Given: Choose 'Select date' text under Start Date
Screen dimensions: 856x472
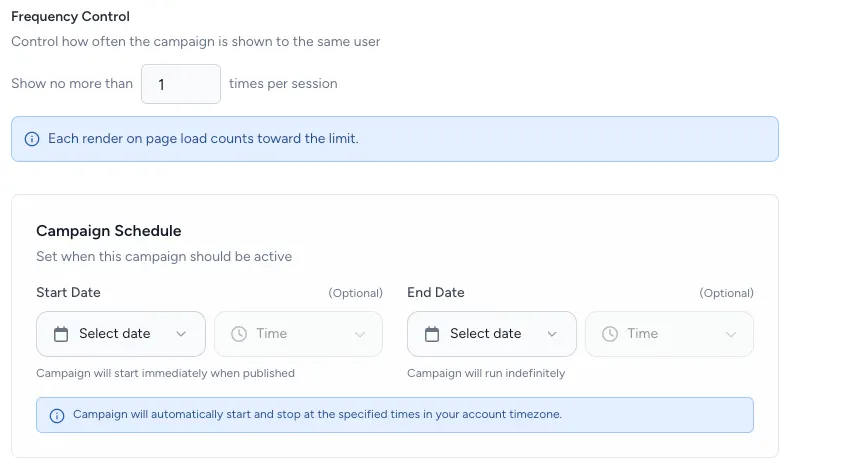Looking at the screenshot, I should [x=114, y=334].
